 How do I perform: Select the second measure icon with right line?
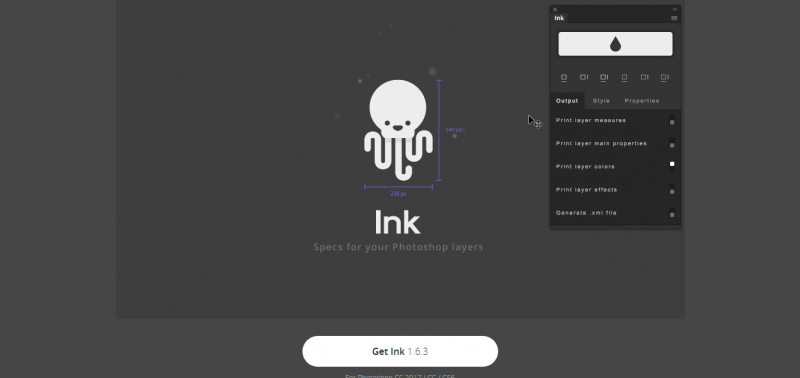coord(584,78)
